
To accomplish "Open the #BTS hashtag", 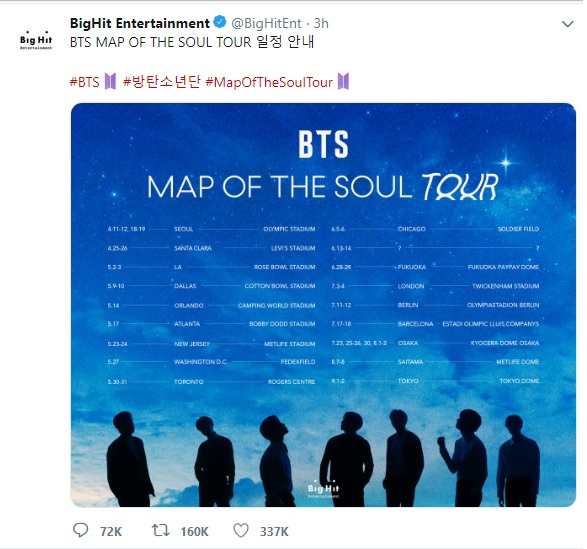I will pyautogui.click(x=85, y=82).
